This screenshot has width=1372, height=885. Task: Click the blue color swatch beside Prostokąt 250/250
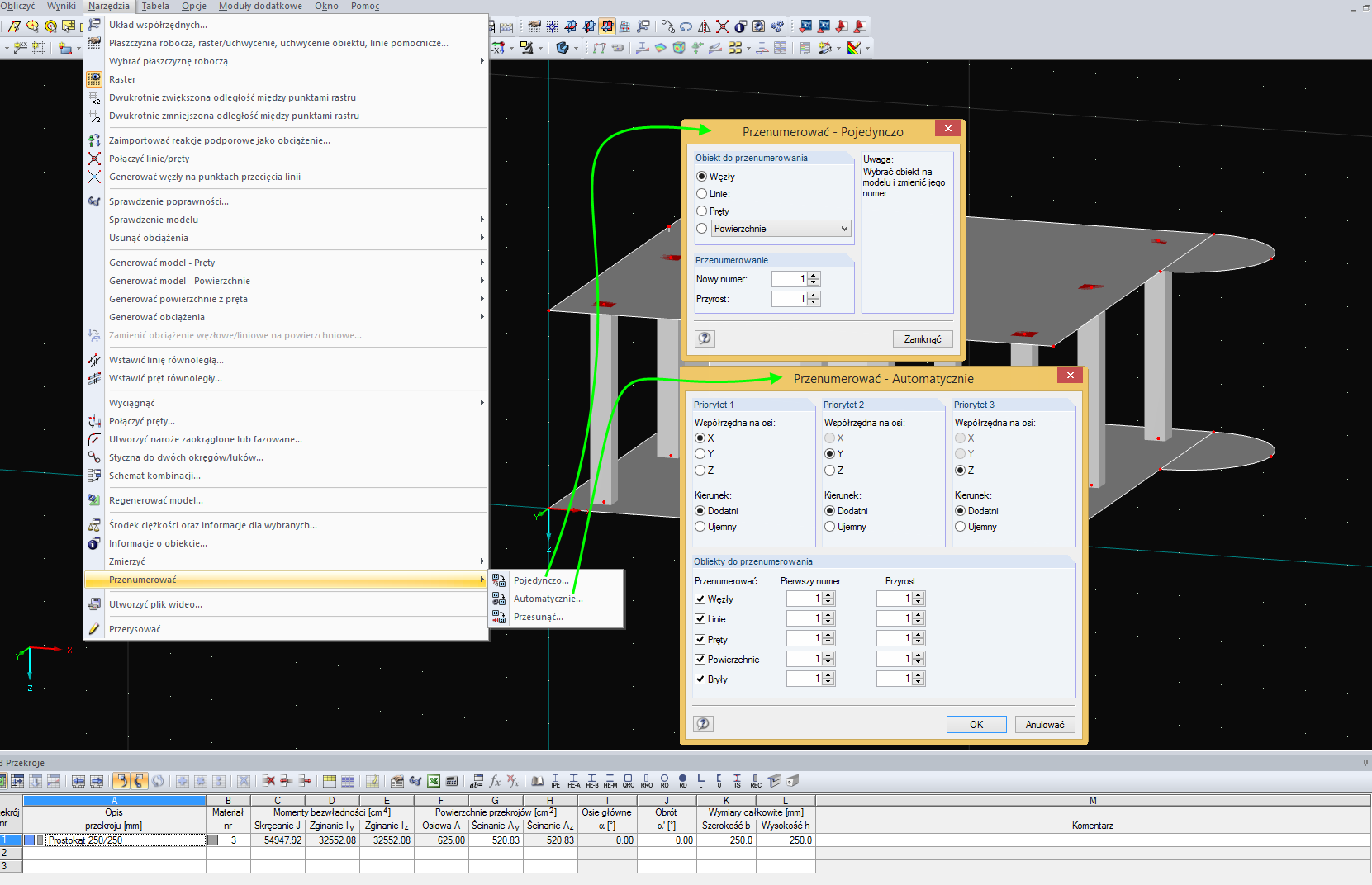pos(30,840)
